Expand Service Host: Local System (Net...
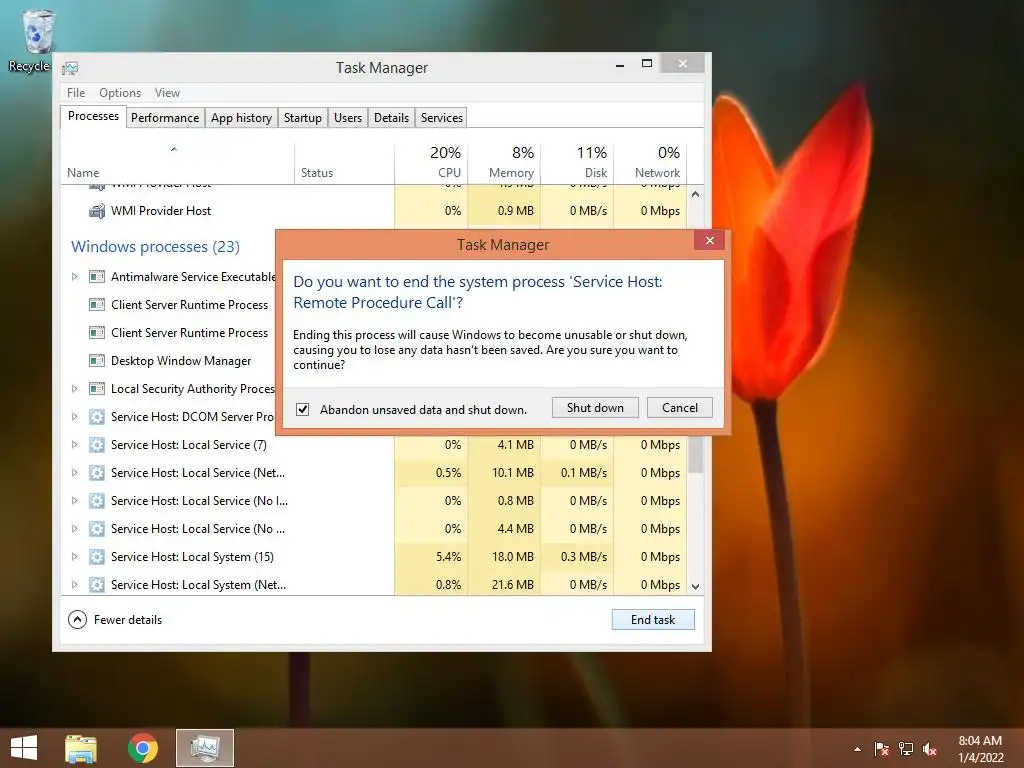Image resolution: width=1024 pixels, height=768 pixels. (74, 585)
